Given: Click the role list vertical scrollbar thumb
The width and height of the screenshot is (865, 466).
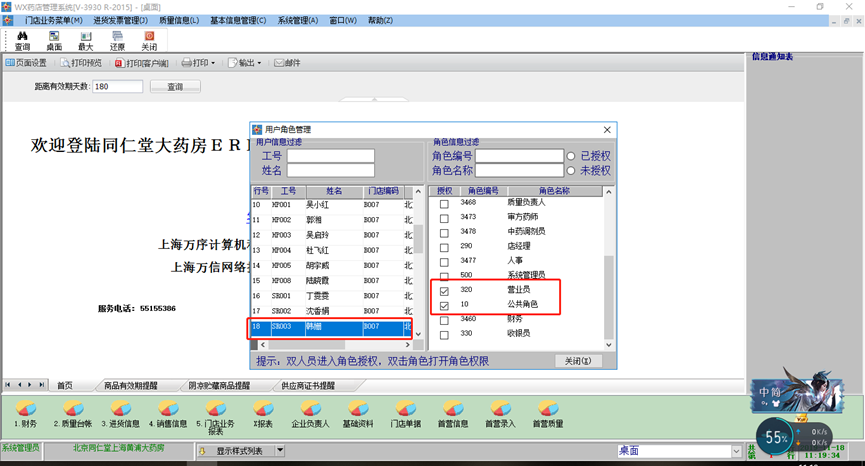Looking at the screenshot, I should point(608,297).
